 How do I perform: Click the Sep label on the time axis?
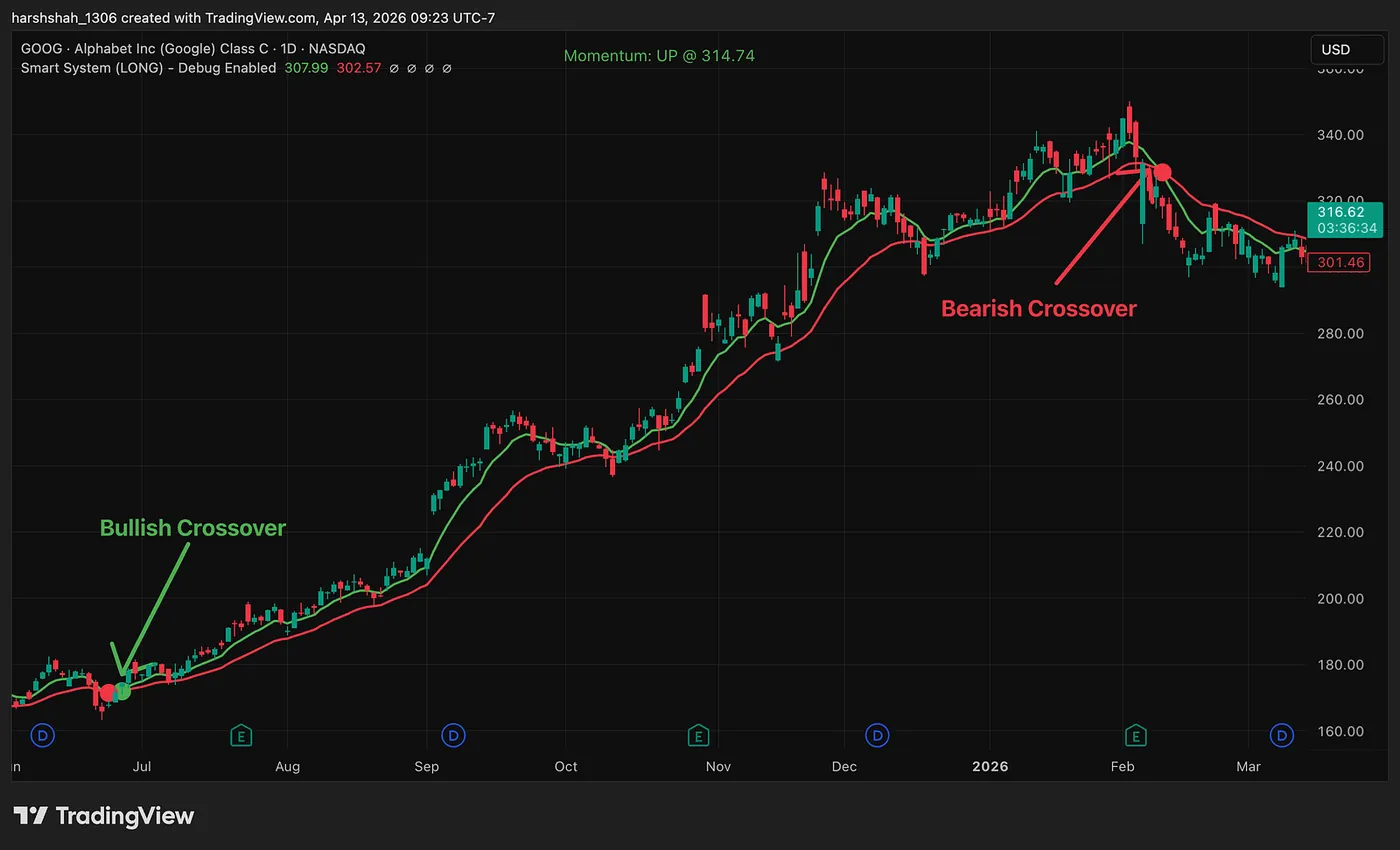point(427,767)
